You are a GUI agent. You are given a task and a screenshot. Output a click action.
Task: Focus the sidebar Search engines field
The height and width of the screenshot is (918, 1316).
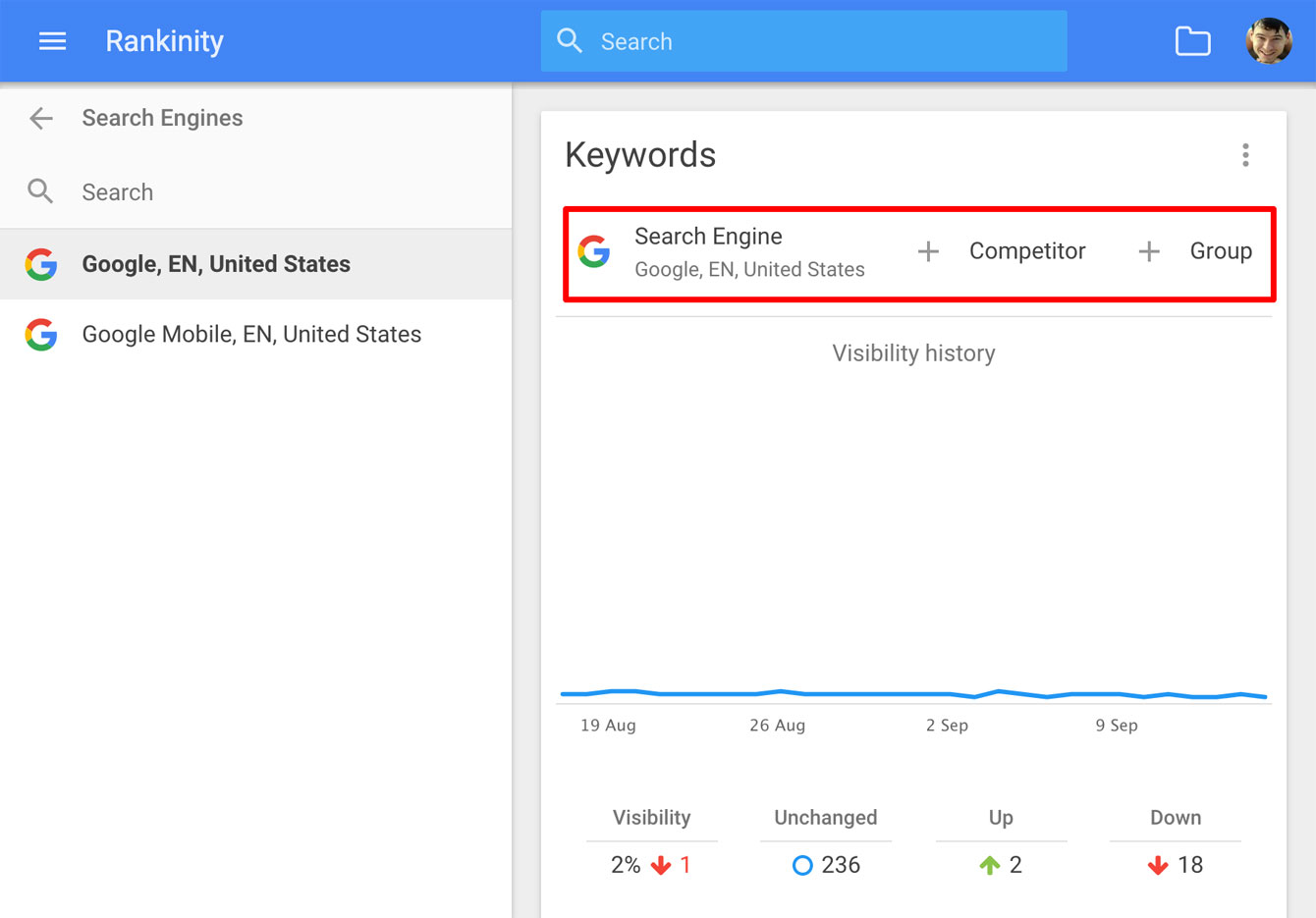[255, 192]
